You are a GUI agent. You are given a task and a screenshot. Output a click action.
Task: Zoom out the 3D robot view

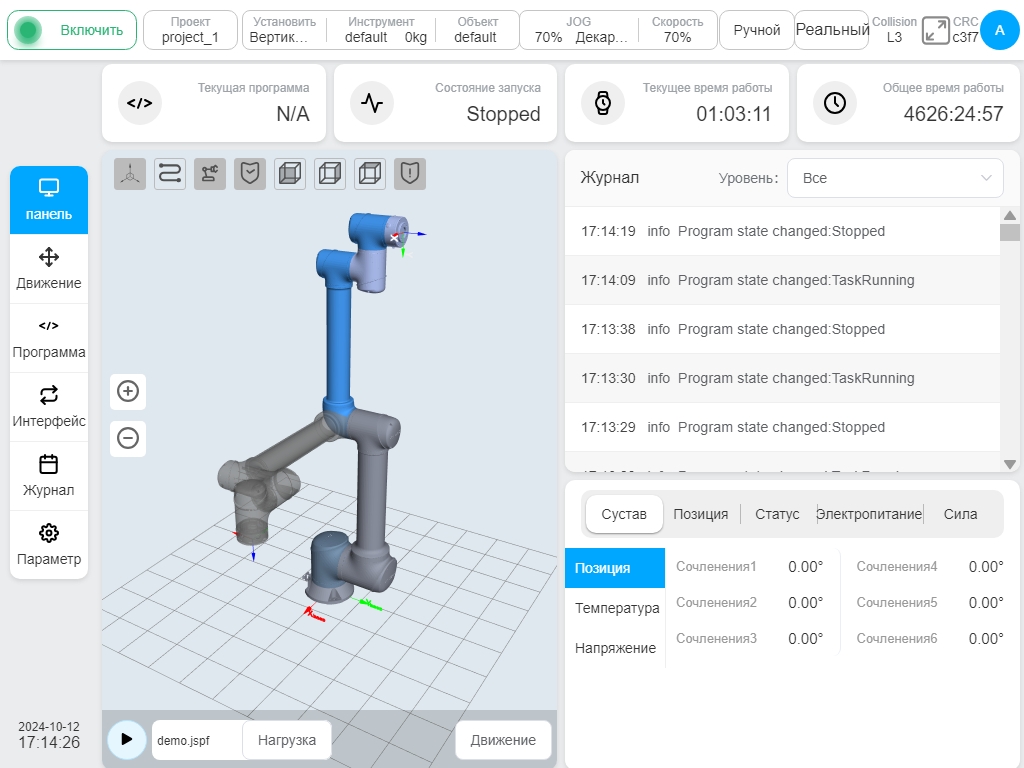click(128, 438)
